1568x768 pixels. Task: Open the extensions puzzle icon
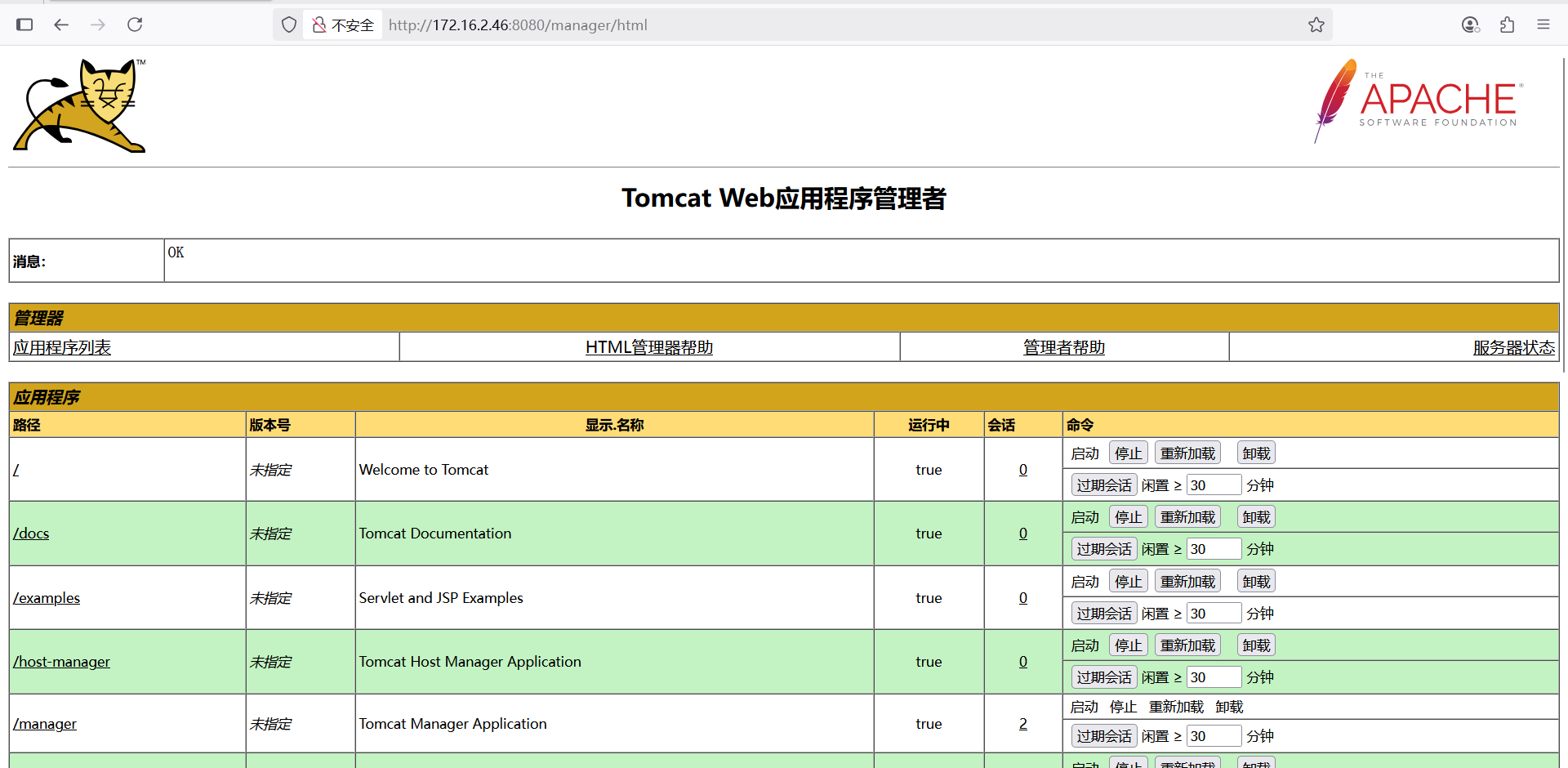pos(1508,25)
